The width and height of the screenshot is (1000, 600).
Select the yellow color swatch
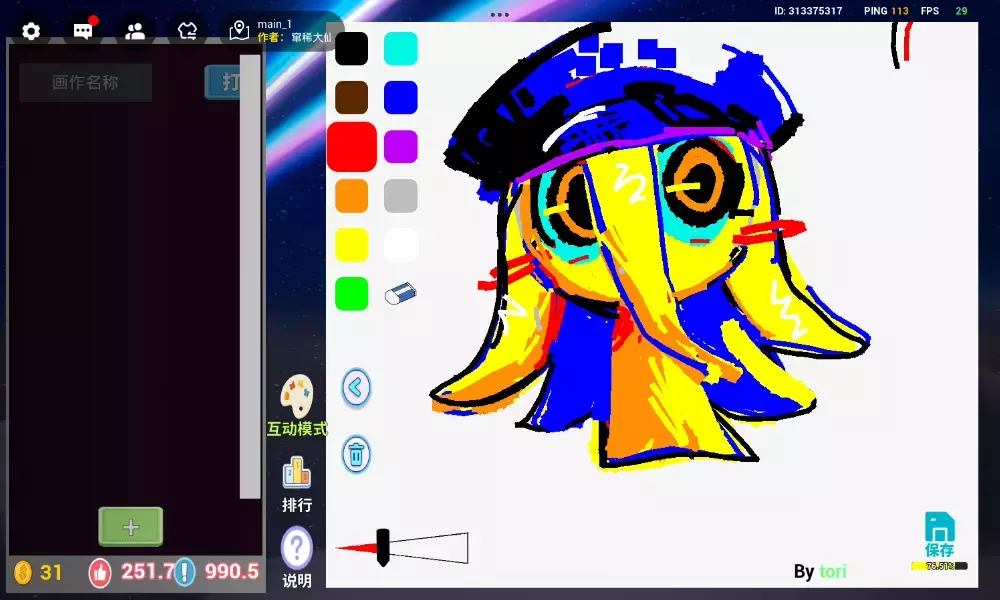point(351,245)
